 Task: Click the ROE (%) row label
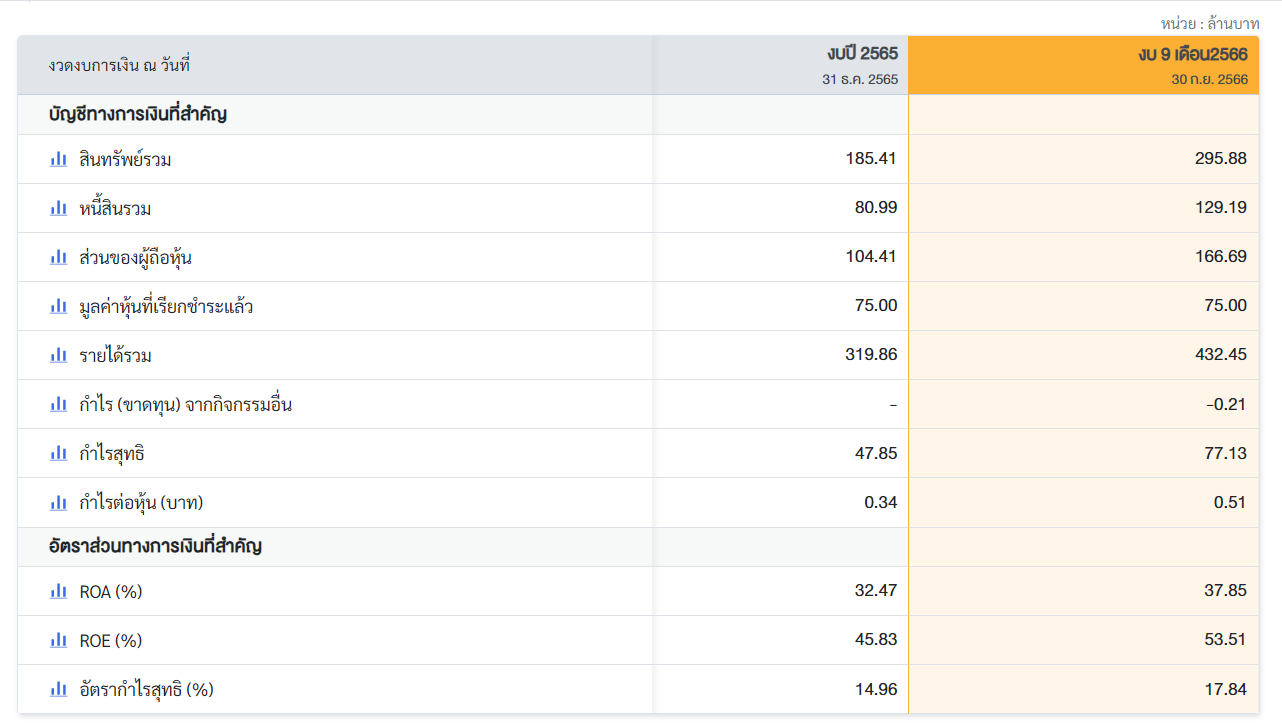(x=111, y=640)
